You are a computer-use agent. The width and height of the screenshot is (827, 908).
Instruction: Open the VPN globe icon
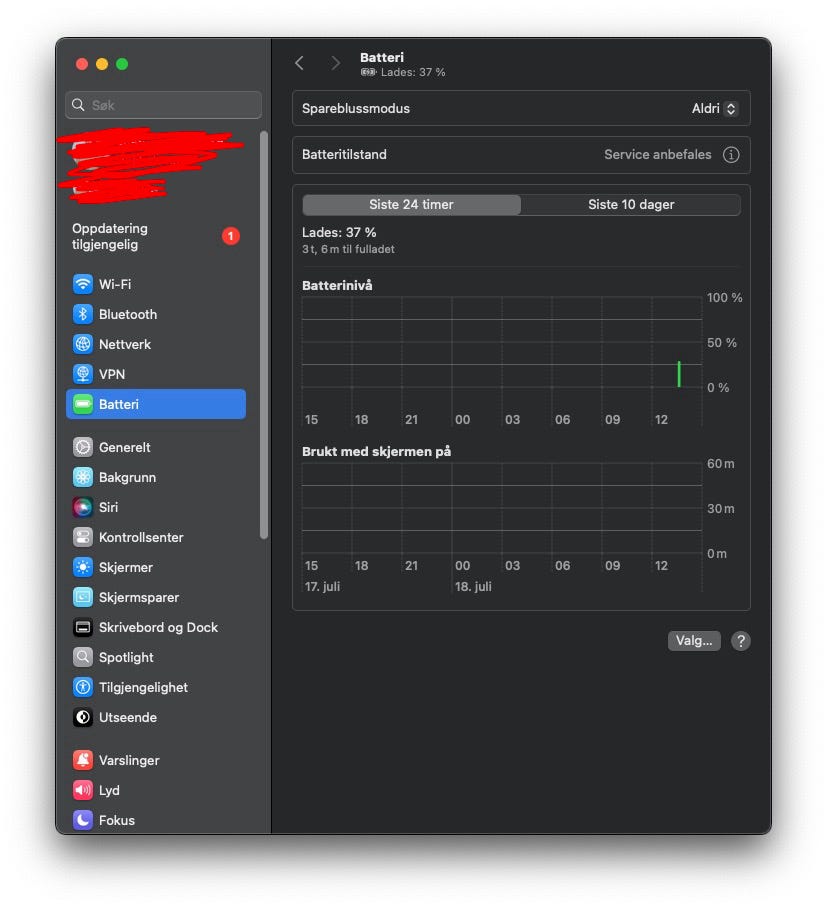click(x=83, y=374)
